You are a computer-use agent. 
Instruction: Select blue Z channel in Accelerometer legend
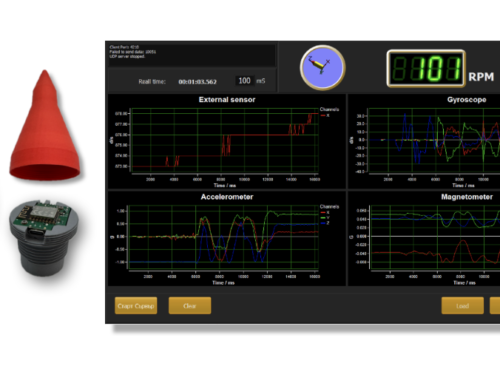click(x=325, y=223)
